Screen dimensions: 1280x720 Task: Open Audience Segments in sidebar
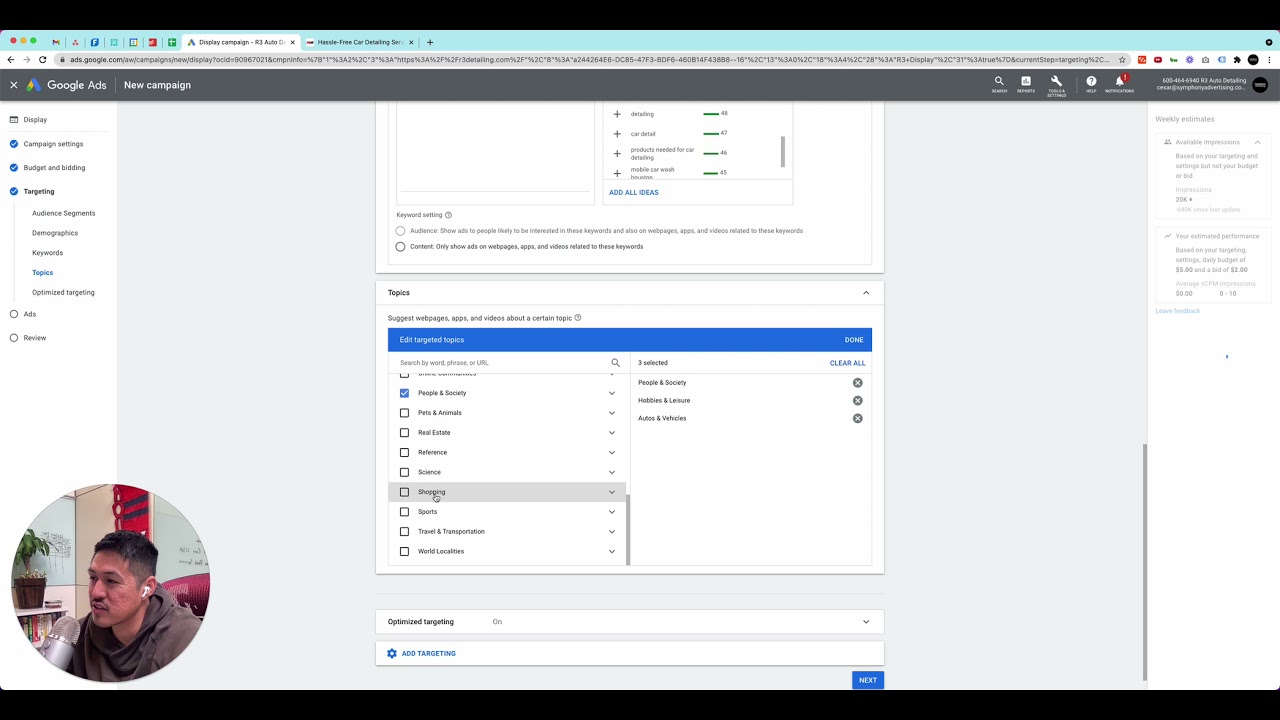[x=63, y=213]
